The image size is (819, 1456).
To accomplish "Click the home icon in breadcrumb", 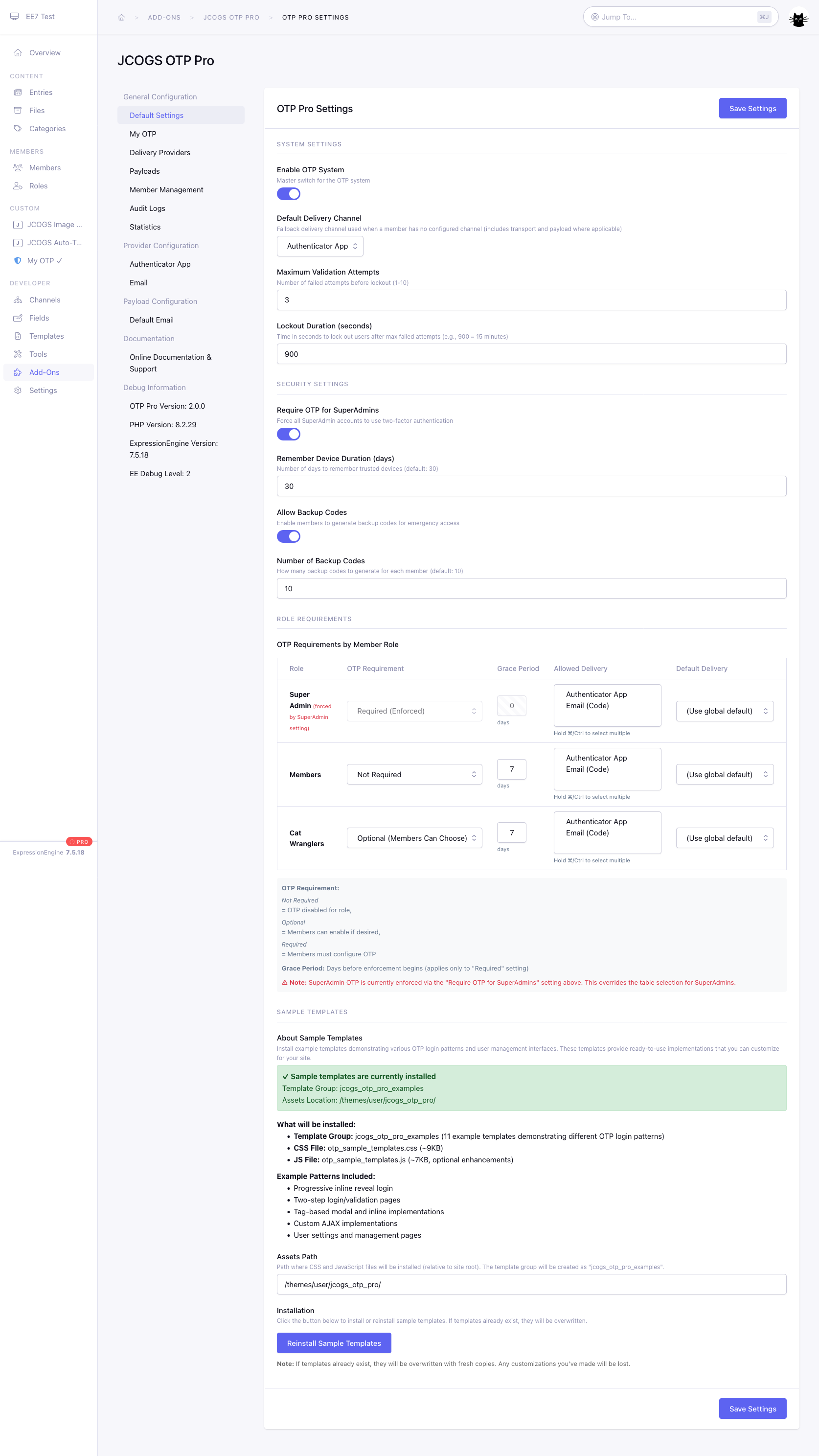I will 121,18.
